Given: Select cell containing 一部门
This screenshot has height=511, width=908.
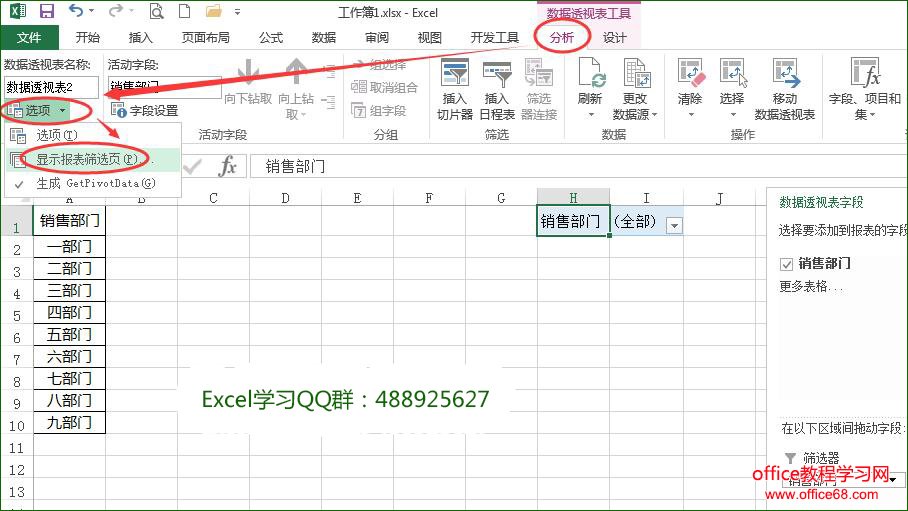Looking at the screenshot, I should pyautogui.click(x=69, y=247).
